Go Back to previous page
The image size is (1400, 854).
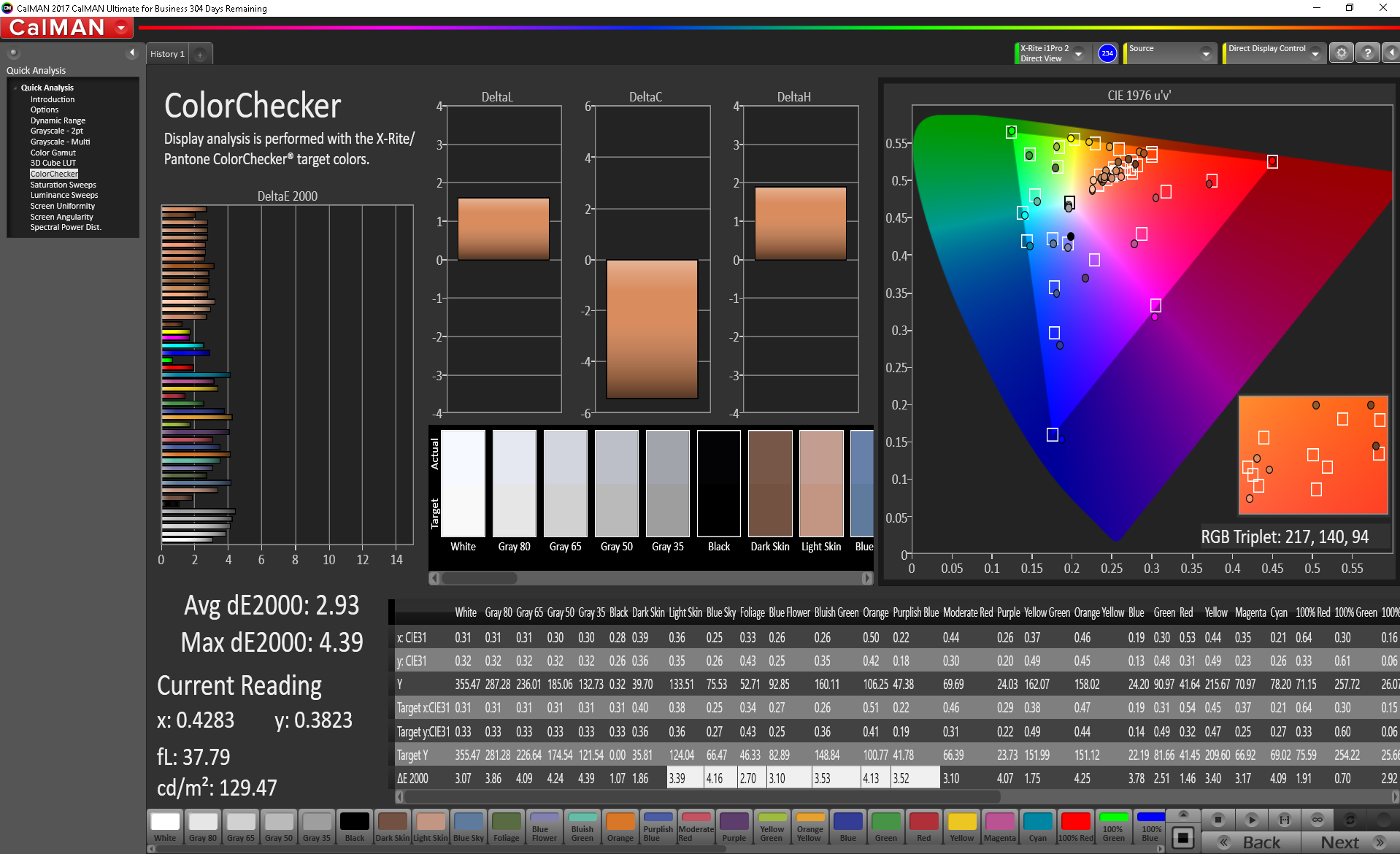coord(1251,842)
